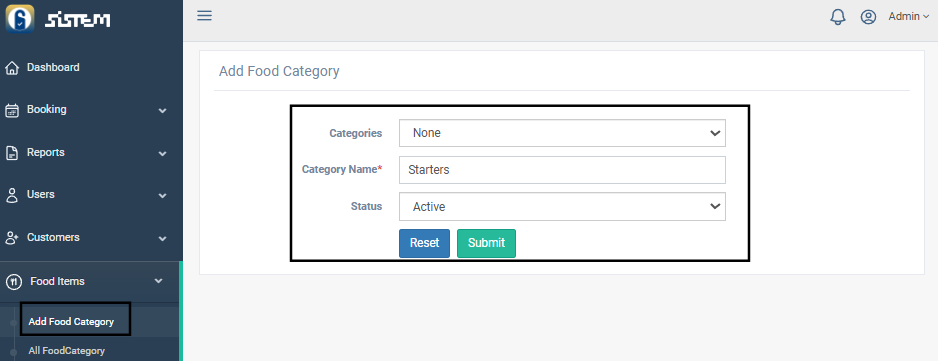Viewport: 938px width, 361px height.
Task: Open All FoodCategory menu item
Action: click(x=66, y=351)
